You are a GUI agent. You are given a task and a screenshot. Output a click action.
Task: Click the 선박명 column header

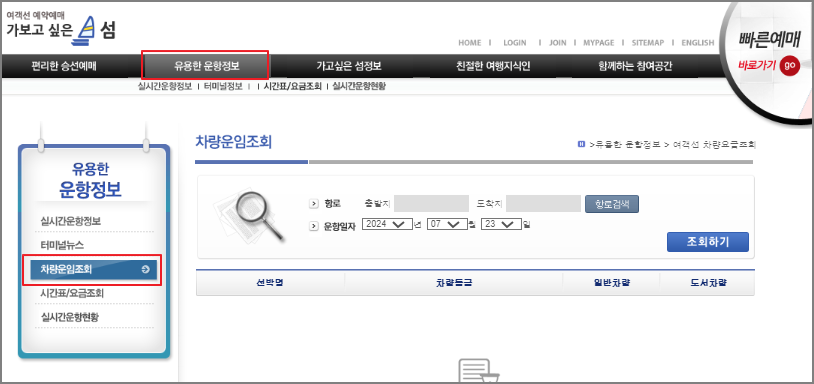click(x=270, y=283)
